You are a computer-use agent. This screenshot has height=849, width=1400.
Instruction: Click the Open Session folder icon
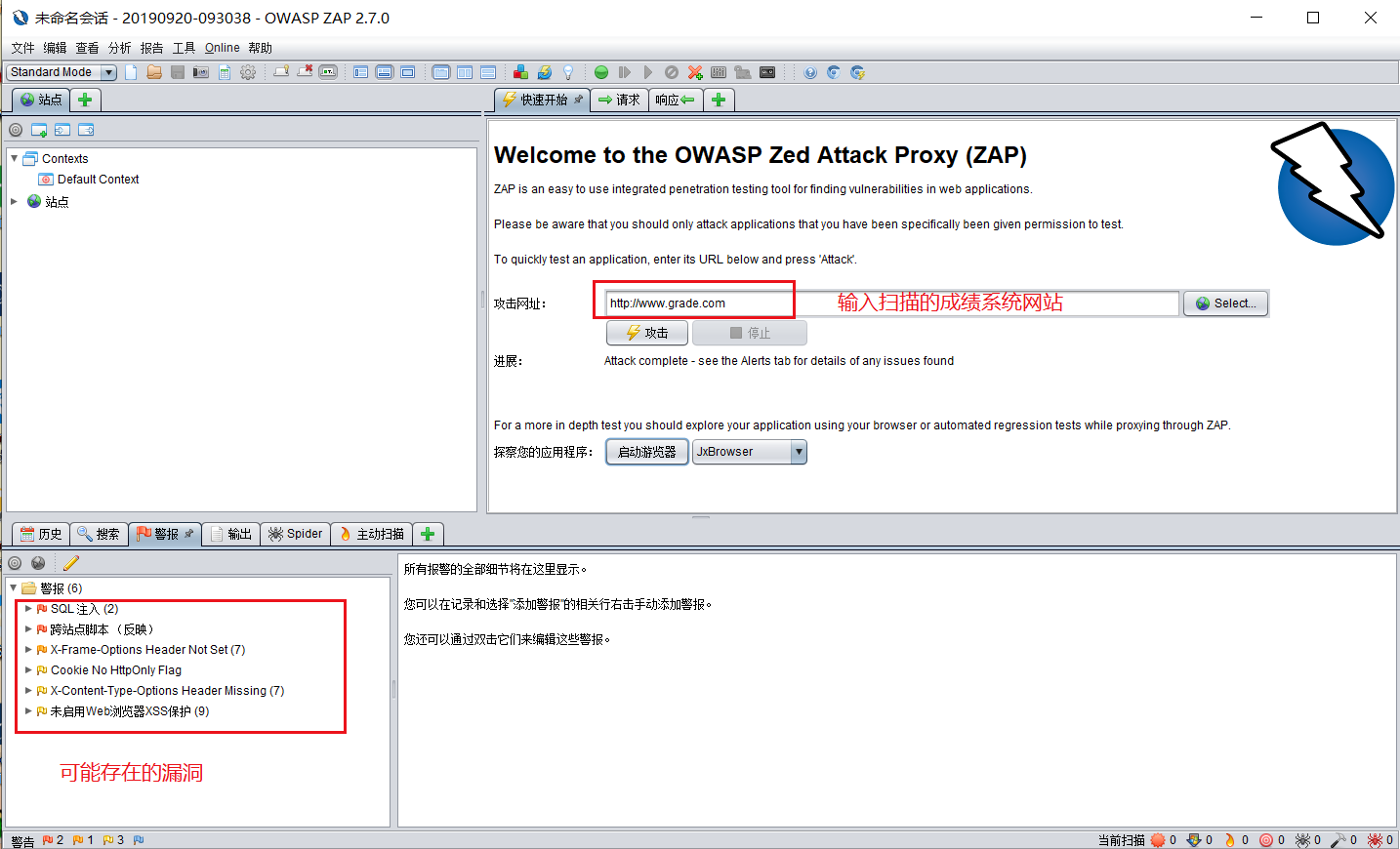[x=154, y=72]
